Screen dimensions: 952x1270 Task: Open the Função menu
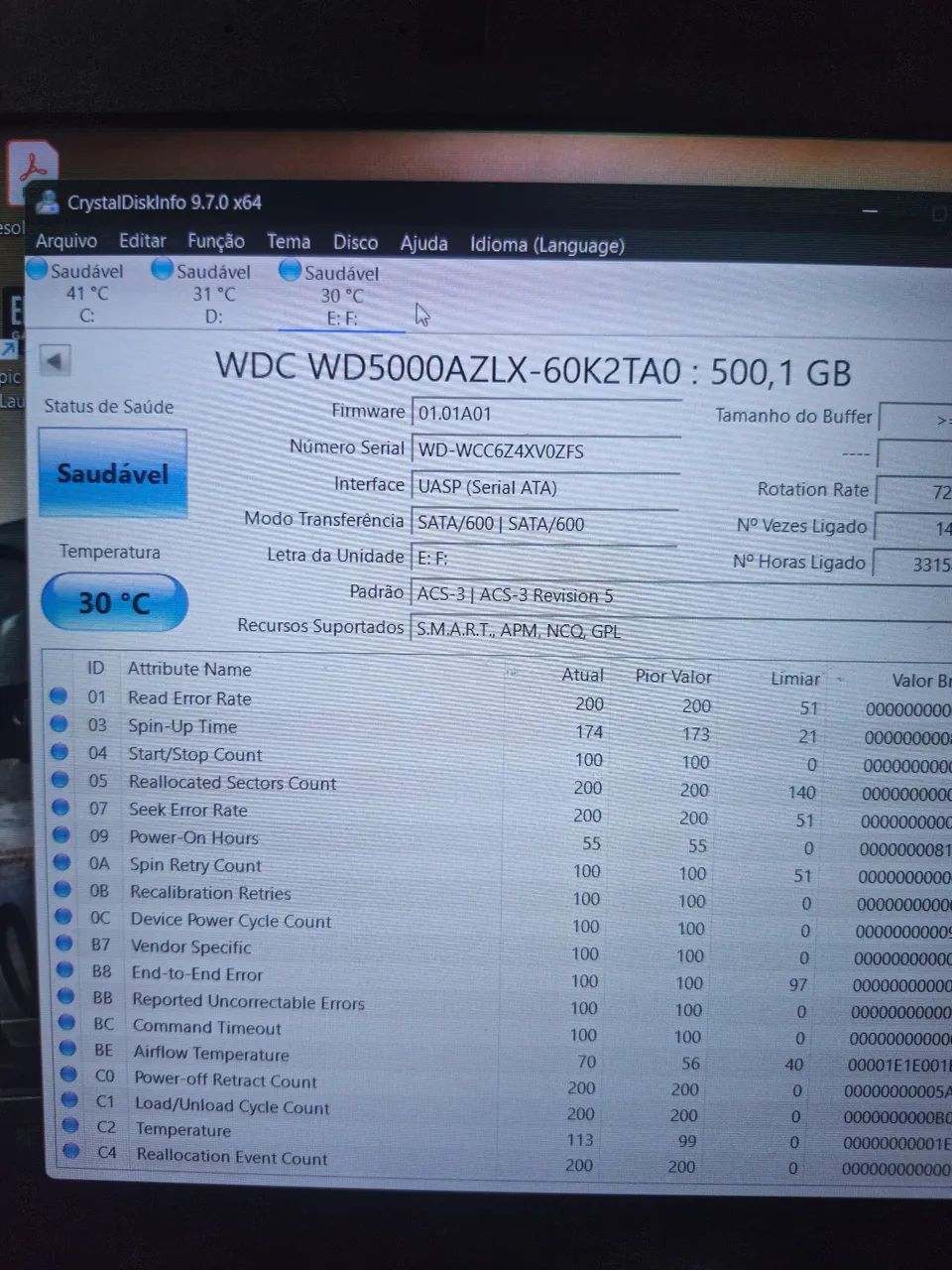tap(216, 241)
